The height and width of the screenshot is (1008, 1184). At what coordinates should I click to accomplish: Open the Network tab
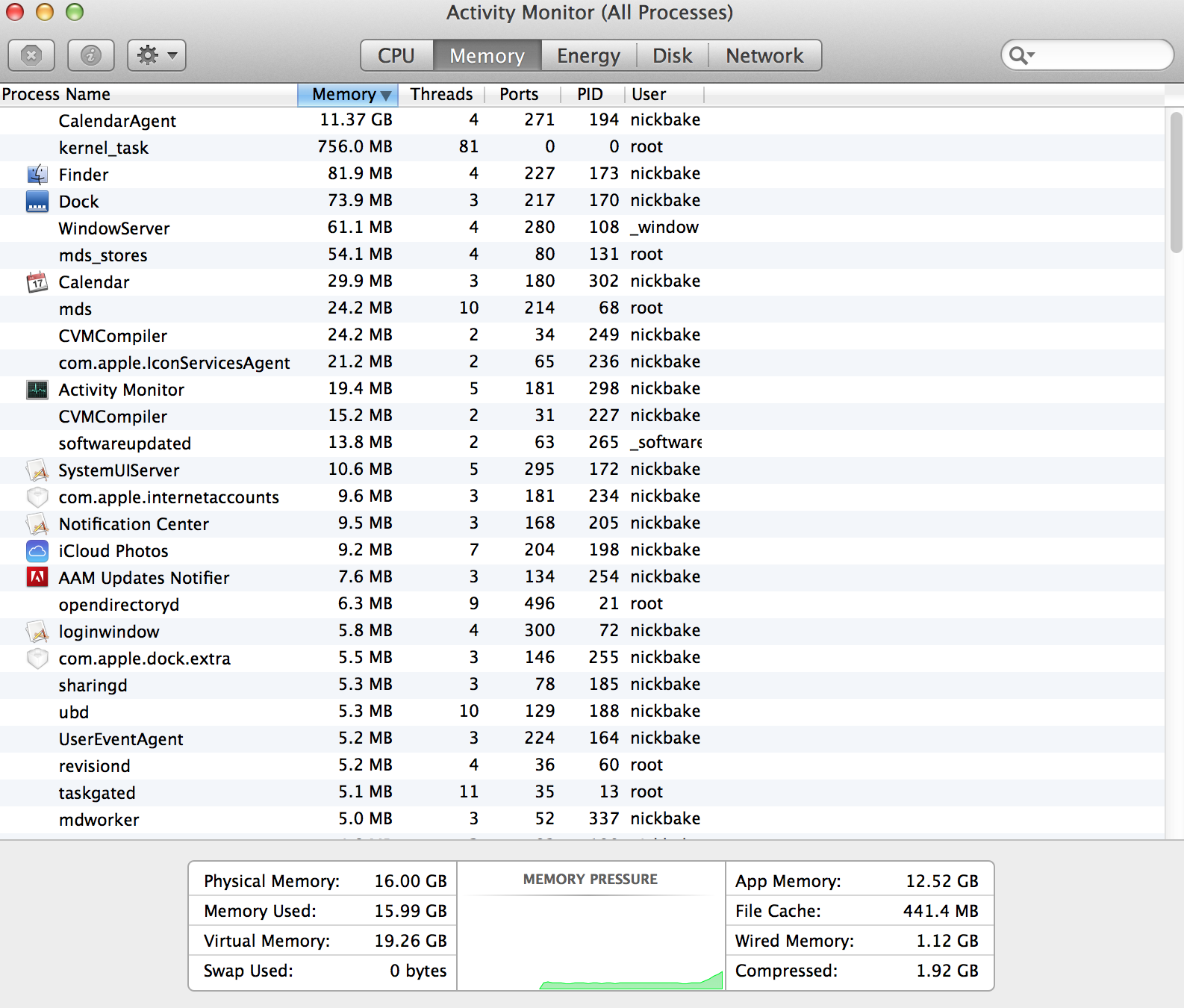pos(765,55)
